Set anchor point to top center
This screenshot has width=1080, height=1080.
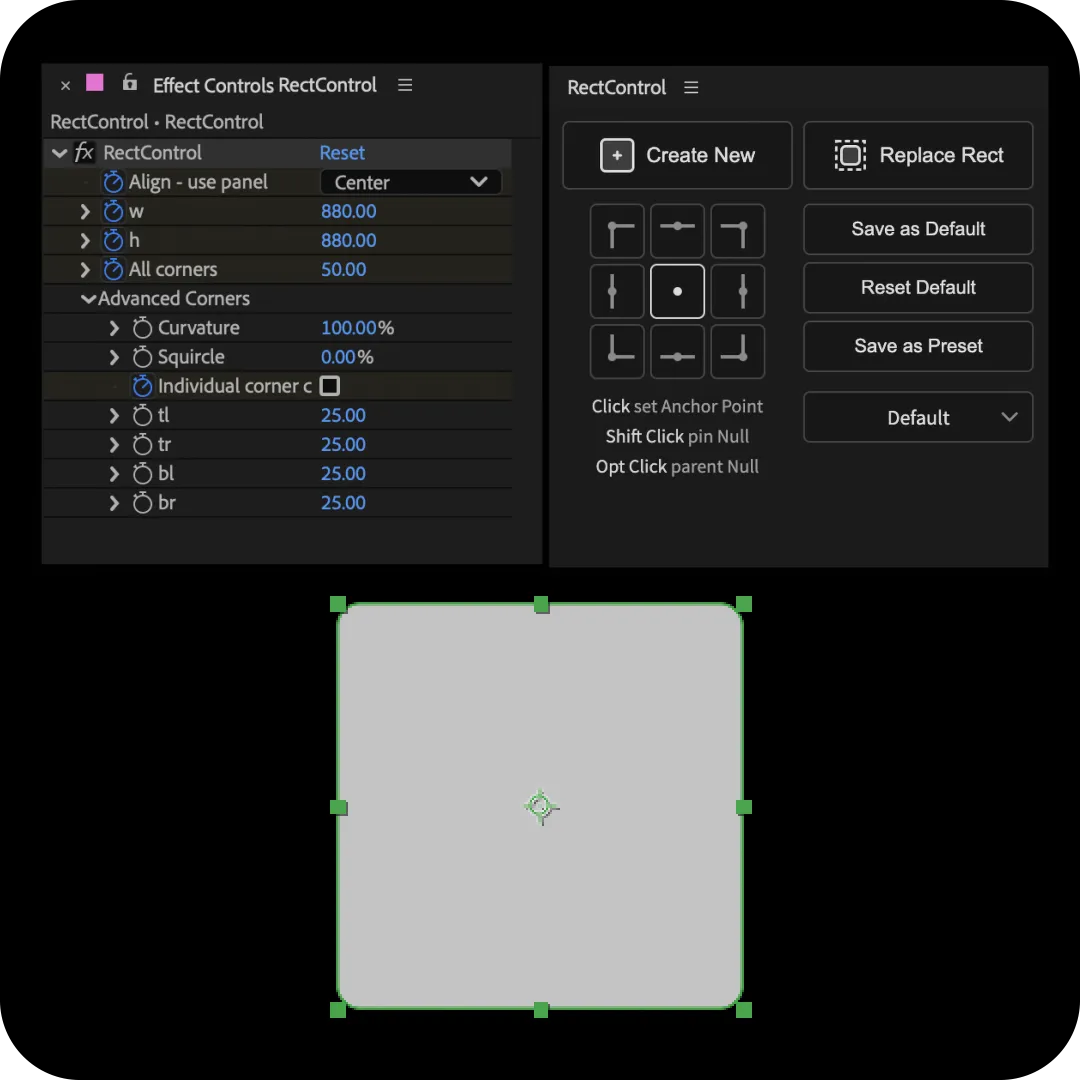tap(677, 231)
